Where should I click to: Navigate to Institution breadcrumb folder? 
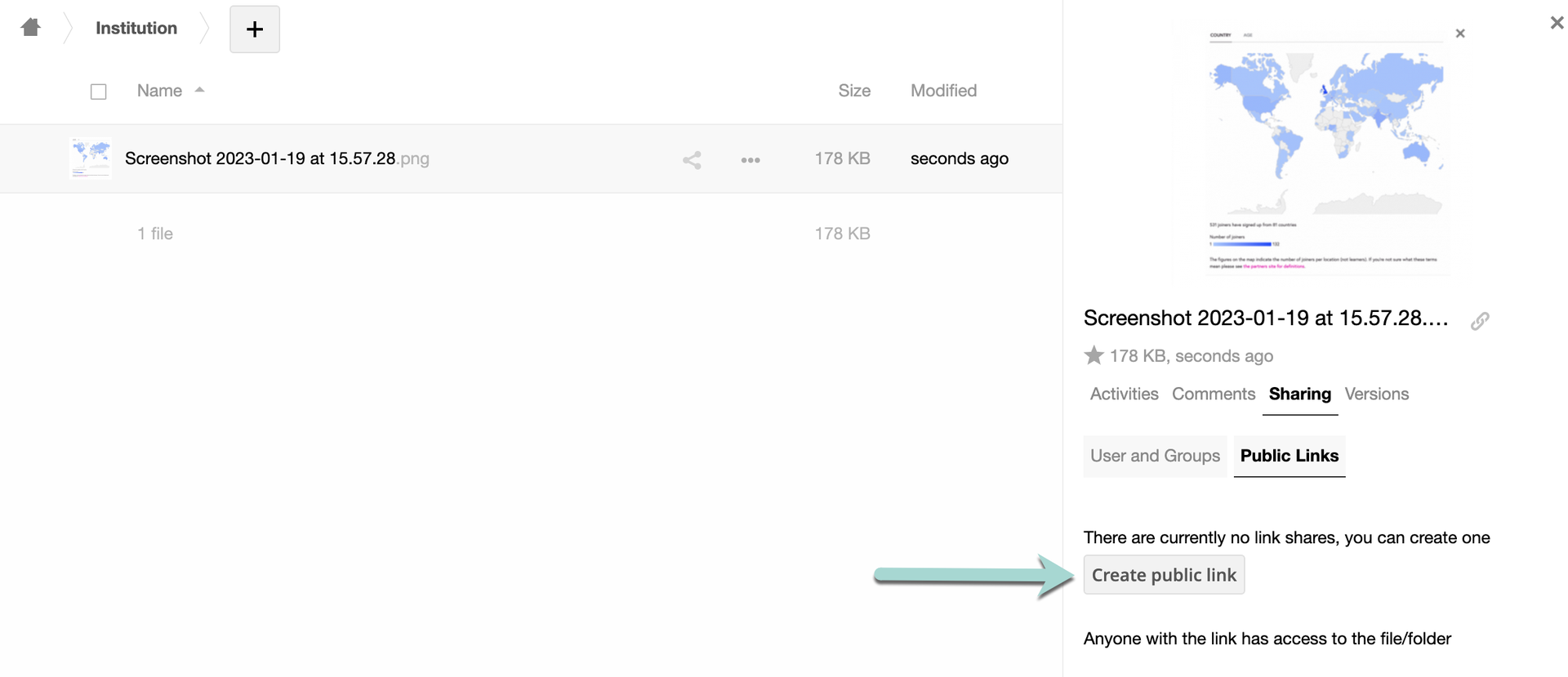click(x=136, y=28)
